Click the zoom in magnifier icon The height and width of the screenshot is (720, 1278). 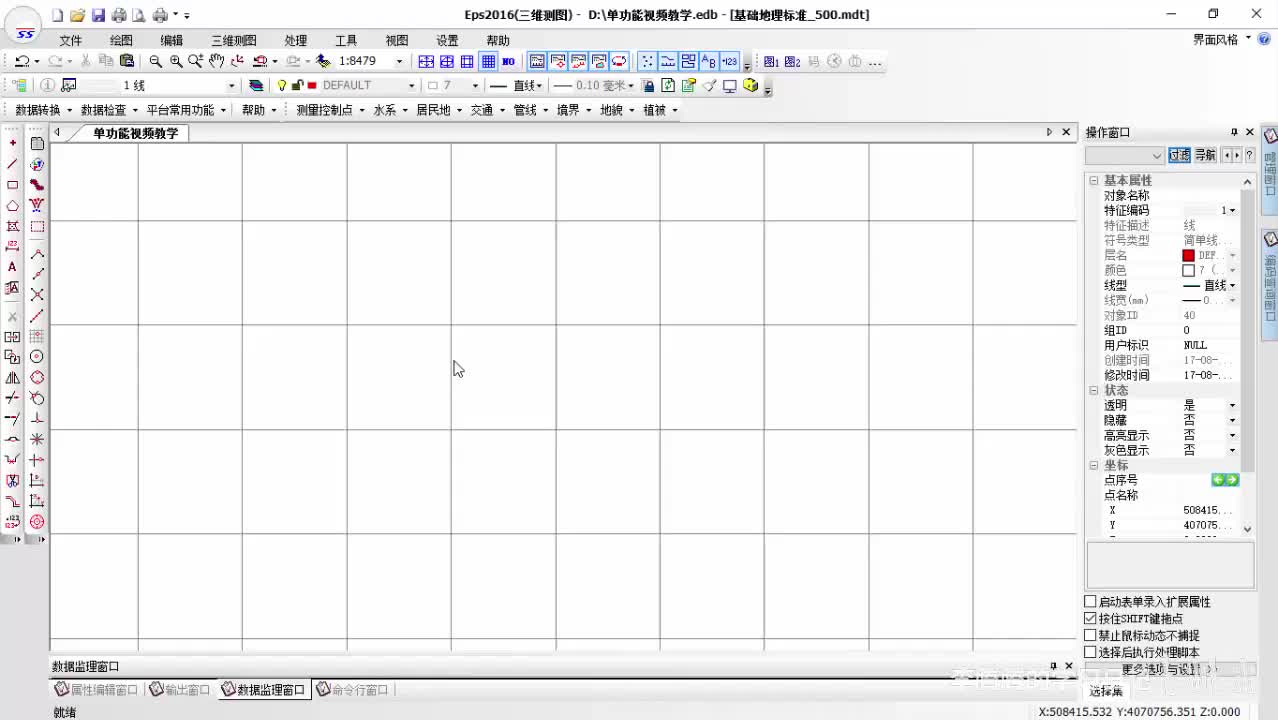(x=176, y=61)
